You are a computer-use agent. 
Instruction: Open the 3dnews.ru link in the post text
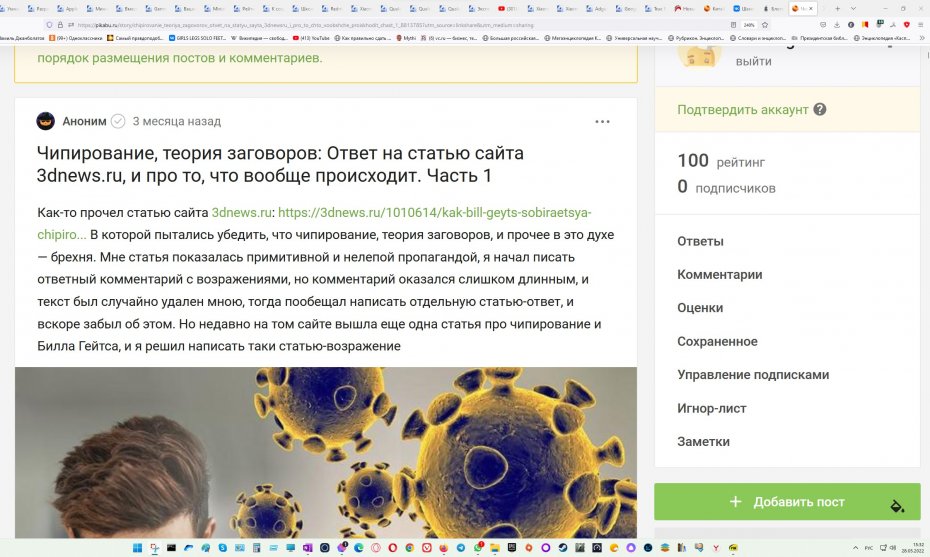(242, 213)
